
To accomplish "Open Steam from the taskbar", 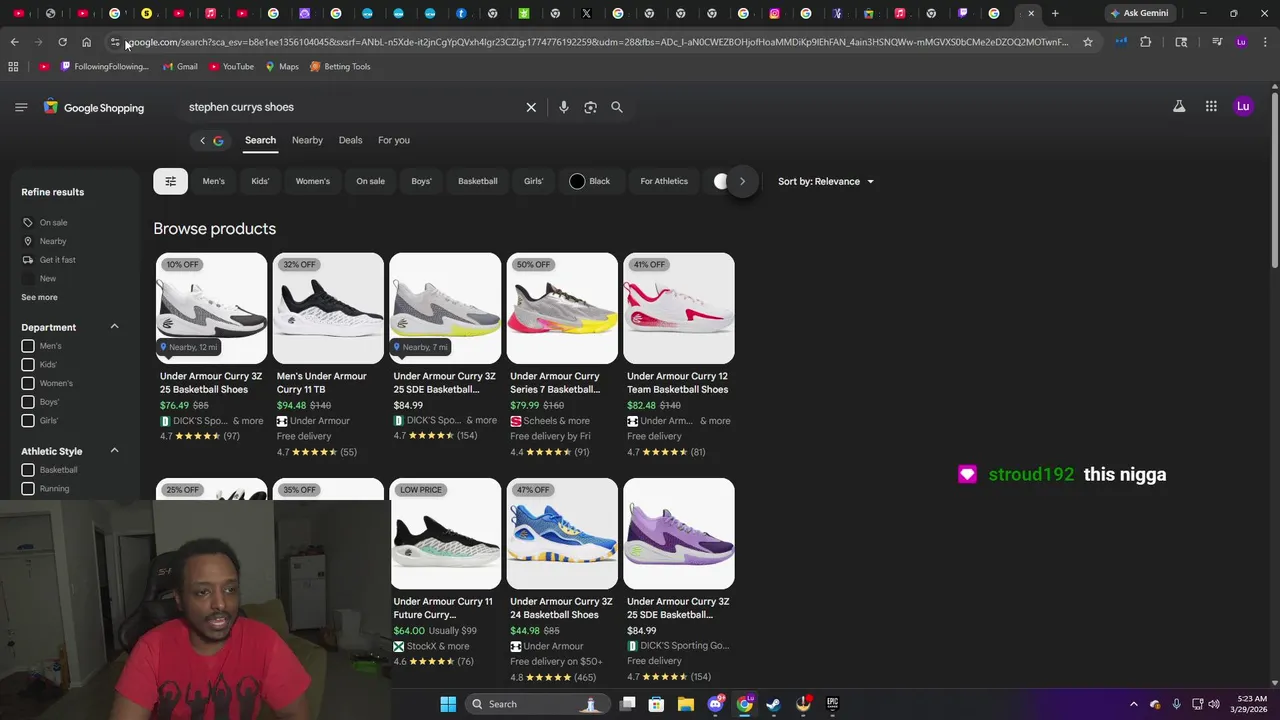I will coord(773,704).
